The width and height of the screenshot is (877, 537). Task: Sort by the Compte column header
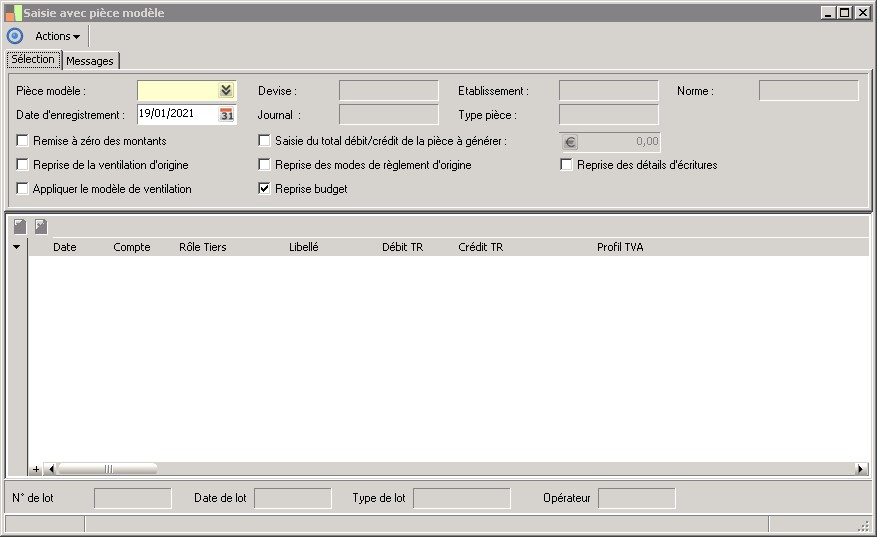132,247
